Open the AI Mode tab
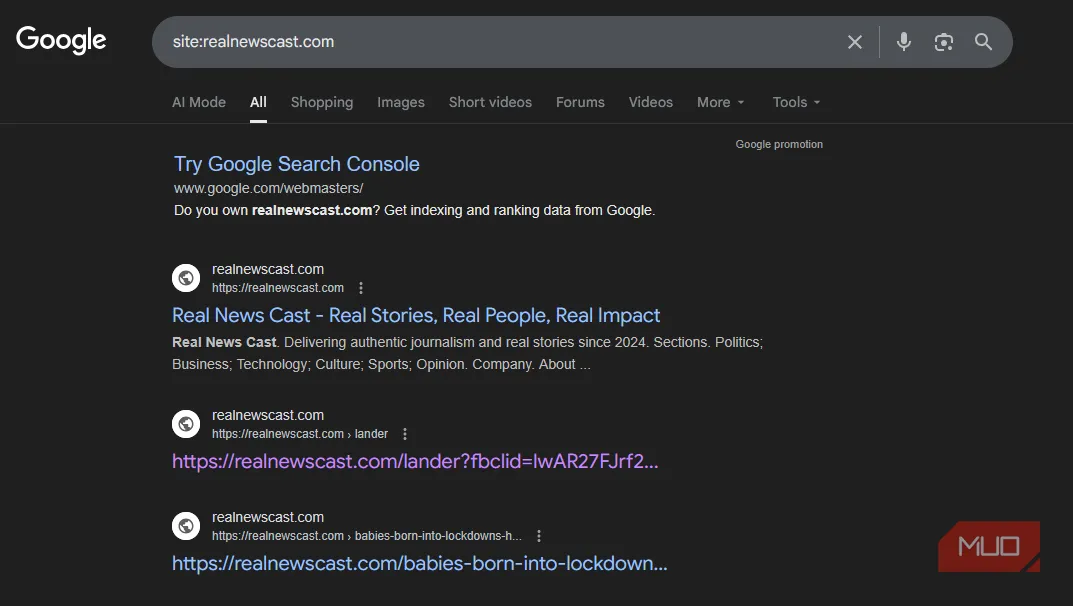 (198, 102)
